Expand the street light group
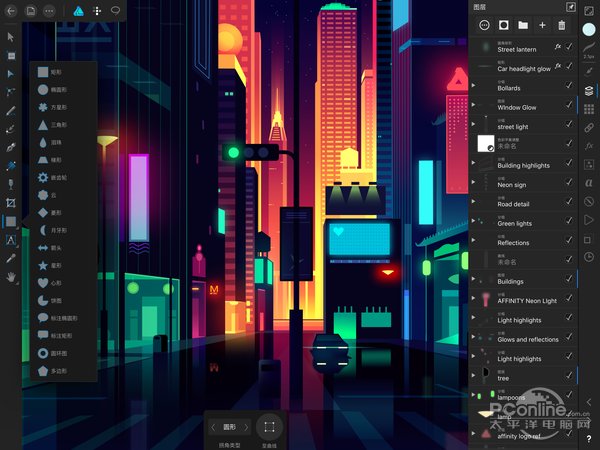600x450 pixels. (x=473, y=124)
